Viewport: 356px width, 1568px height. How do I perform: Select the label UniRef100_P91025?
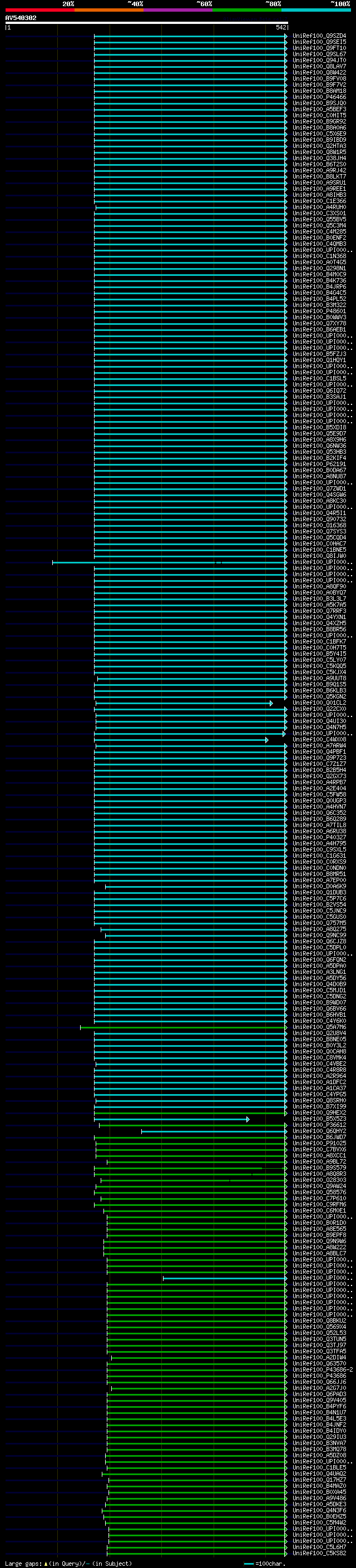tap(319, 1144)
